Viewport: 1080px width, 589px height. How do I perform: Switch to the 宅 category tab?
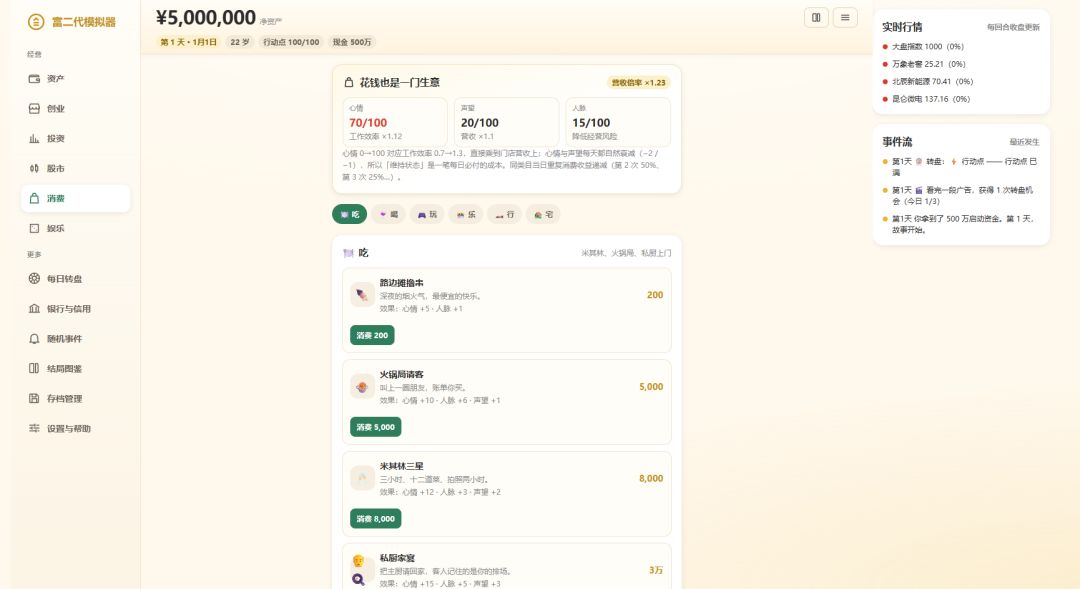pos(543,214)
